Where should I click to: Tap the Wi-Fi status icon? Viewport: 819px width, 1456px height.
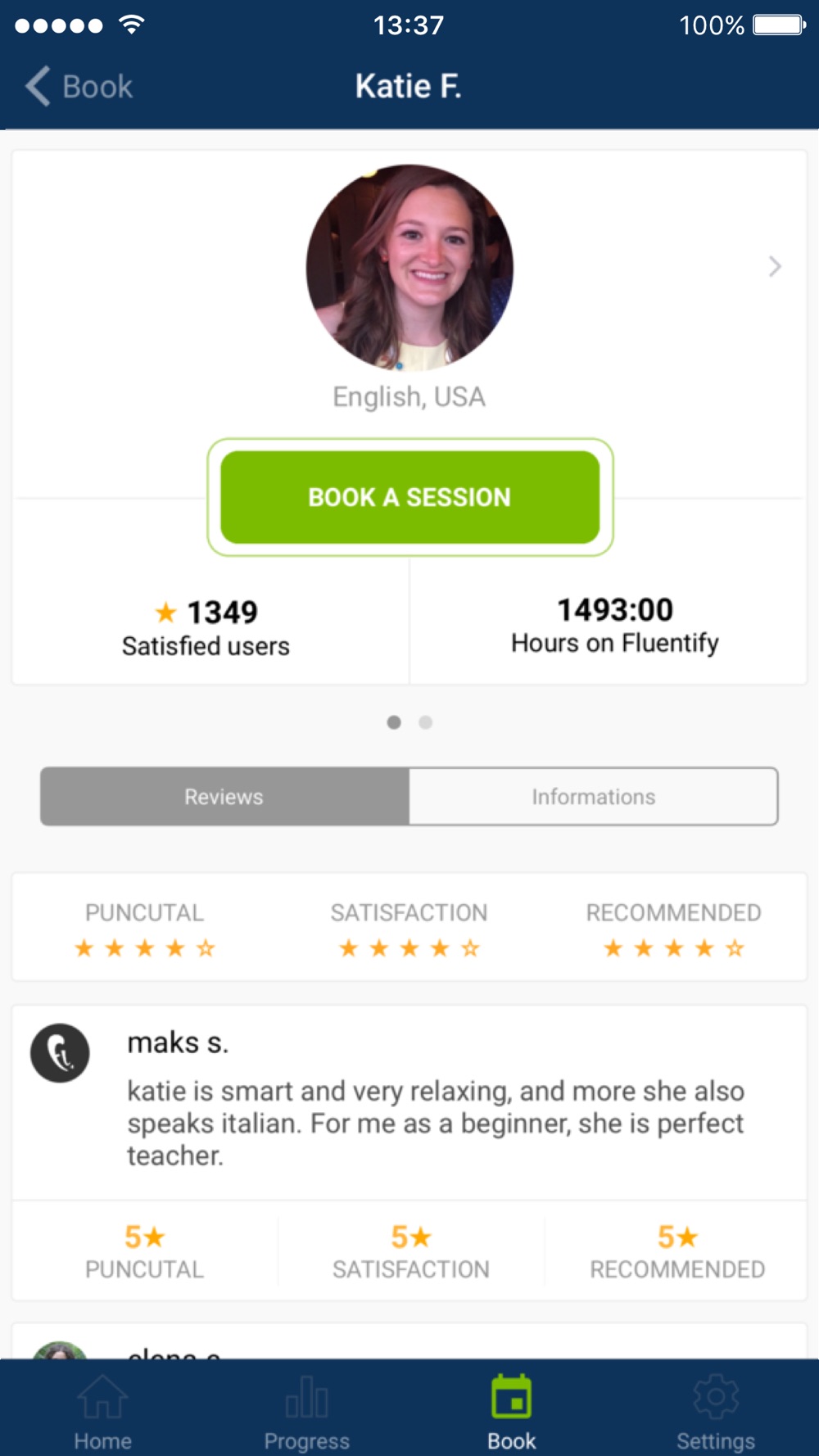[x=132, y=25]
